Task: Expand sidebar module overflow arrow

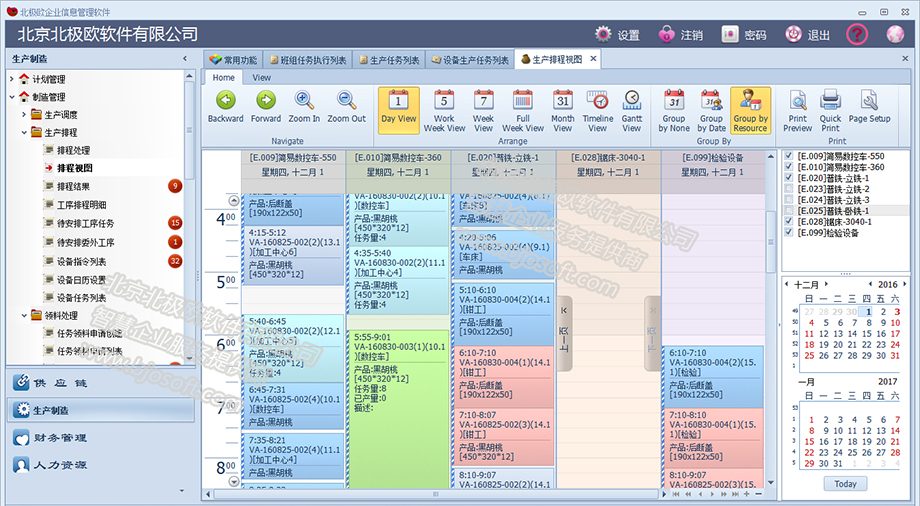Action: pyautogui.click(x=181, y=490)
